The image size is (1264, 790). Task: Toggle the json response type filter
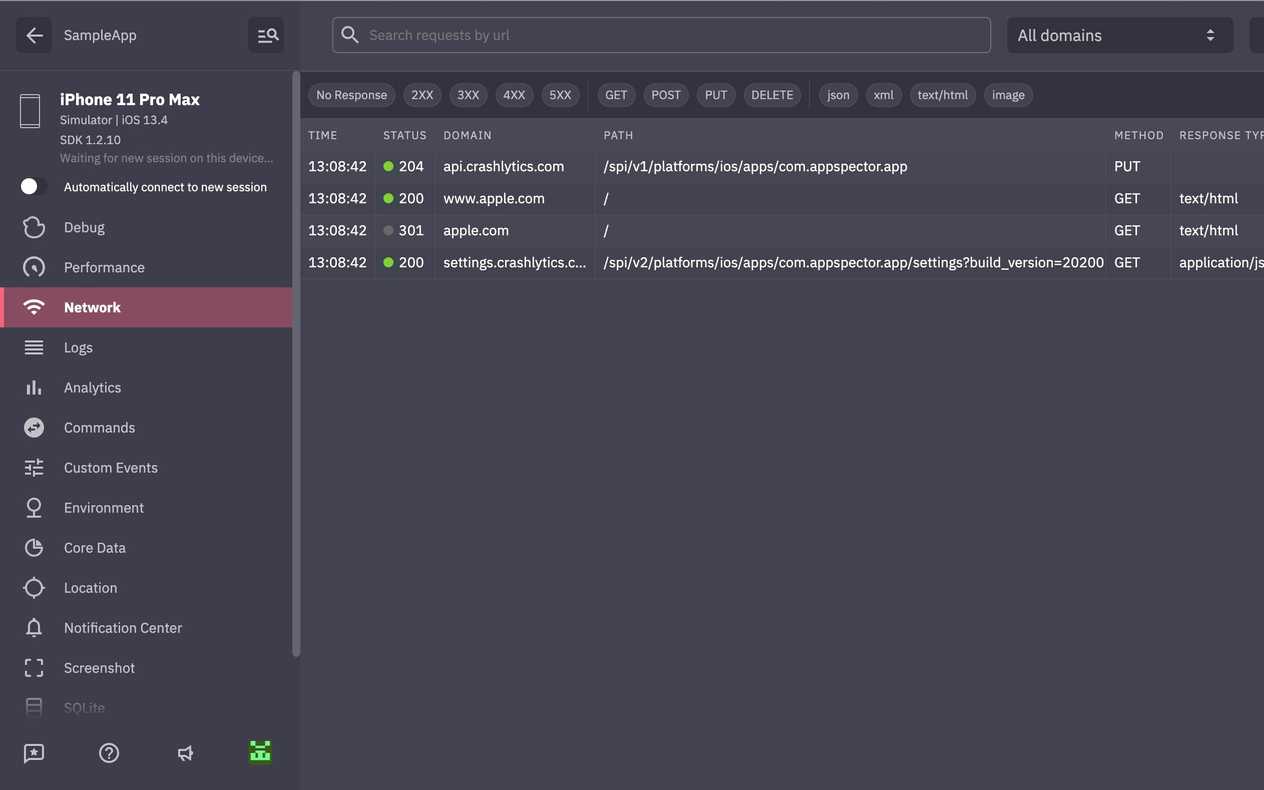[838, 95]
